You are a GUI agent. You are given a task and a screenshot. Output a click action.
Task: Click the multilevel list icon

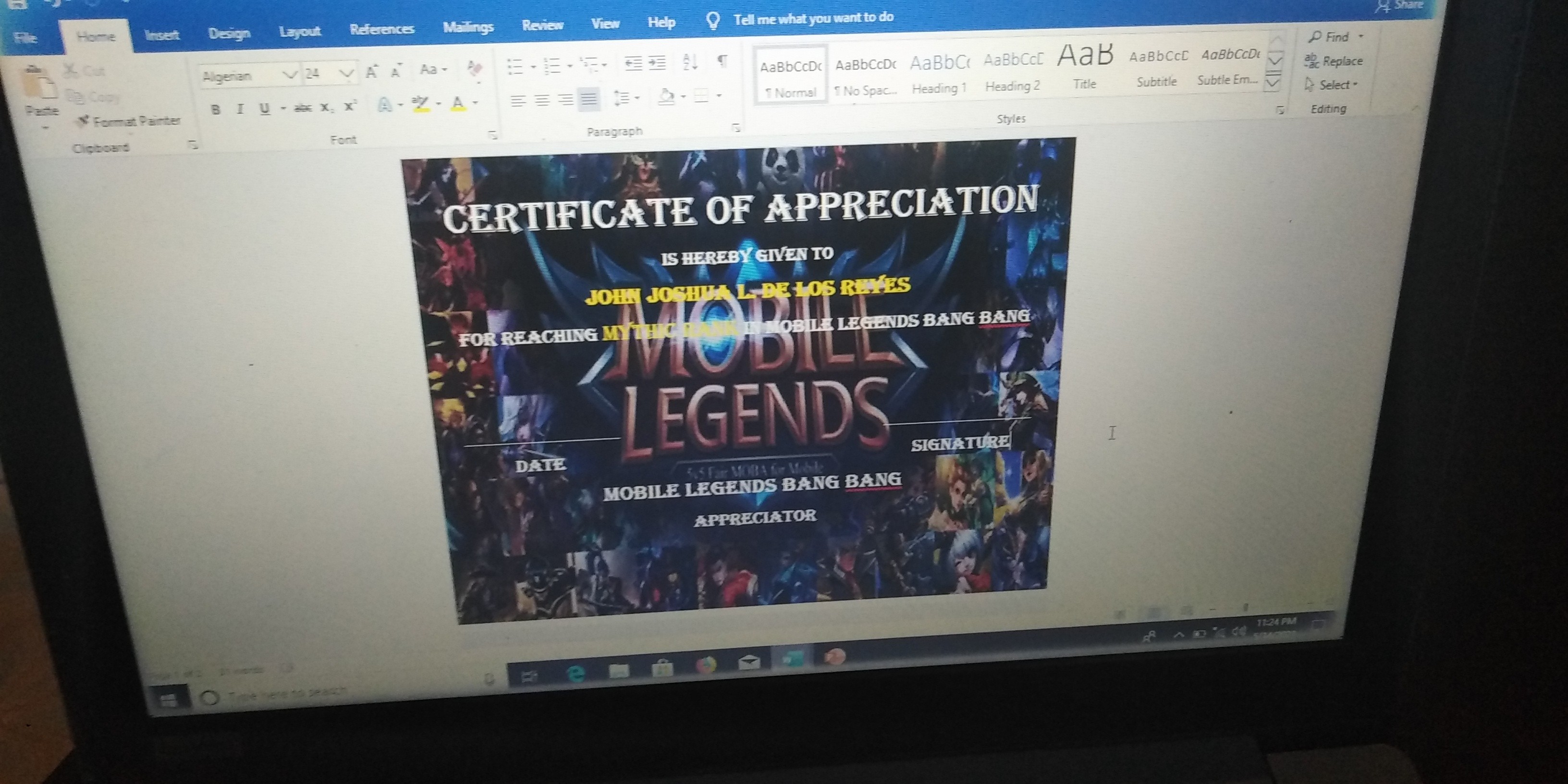pyautogui.click(x=588, y=63)
